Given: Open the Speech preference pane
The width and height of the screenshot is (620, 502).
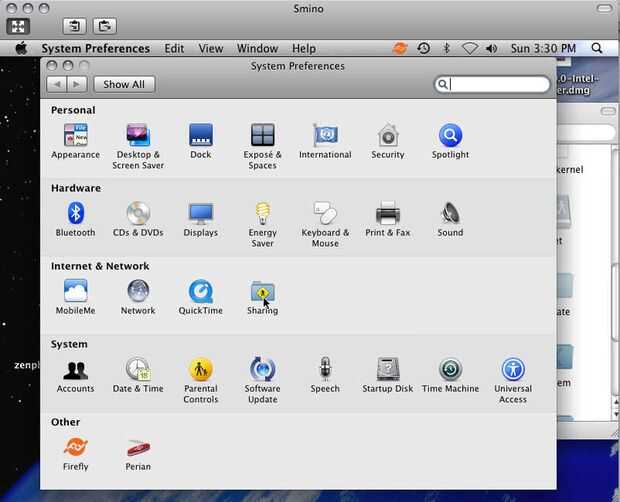Looking at the screenshot, I should tap(325, 375).
